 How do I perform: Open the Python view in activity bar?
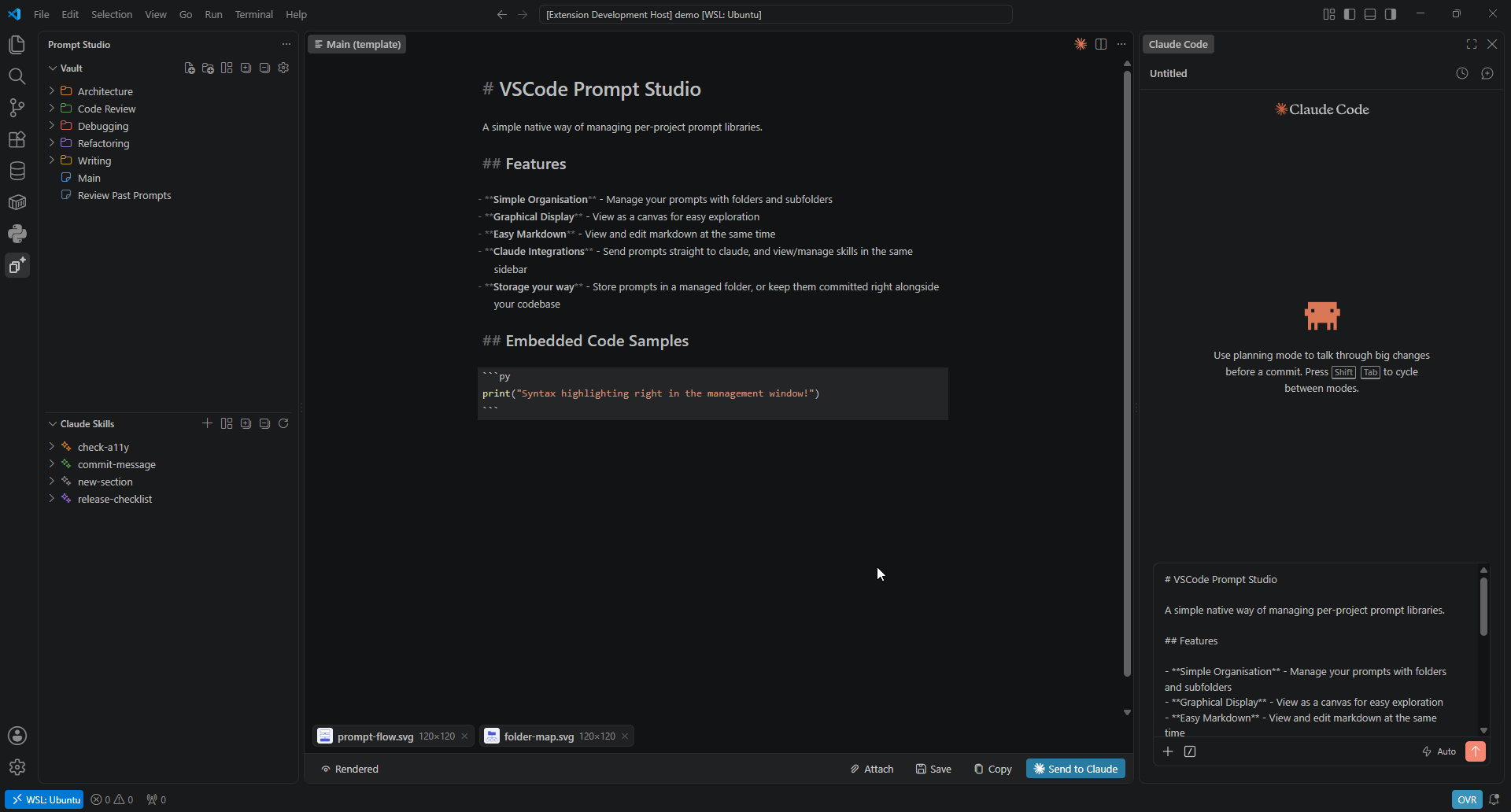(x=17, y=234)
